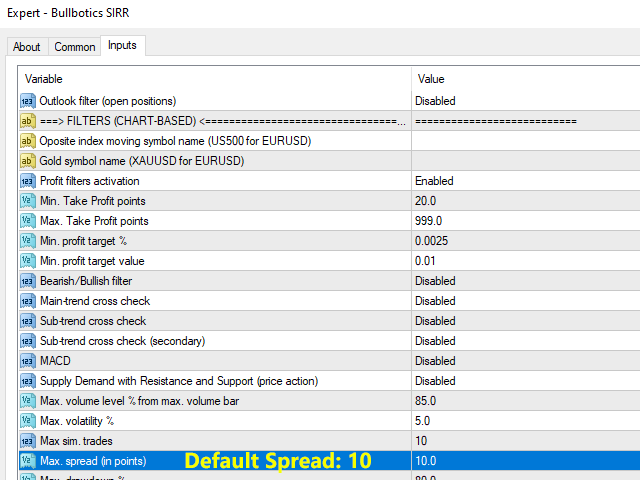This screenshot has width=640, height=480.
Task: Edit the Max. spread value 10.0
Action: 526,461
